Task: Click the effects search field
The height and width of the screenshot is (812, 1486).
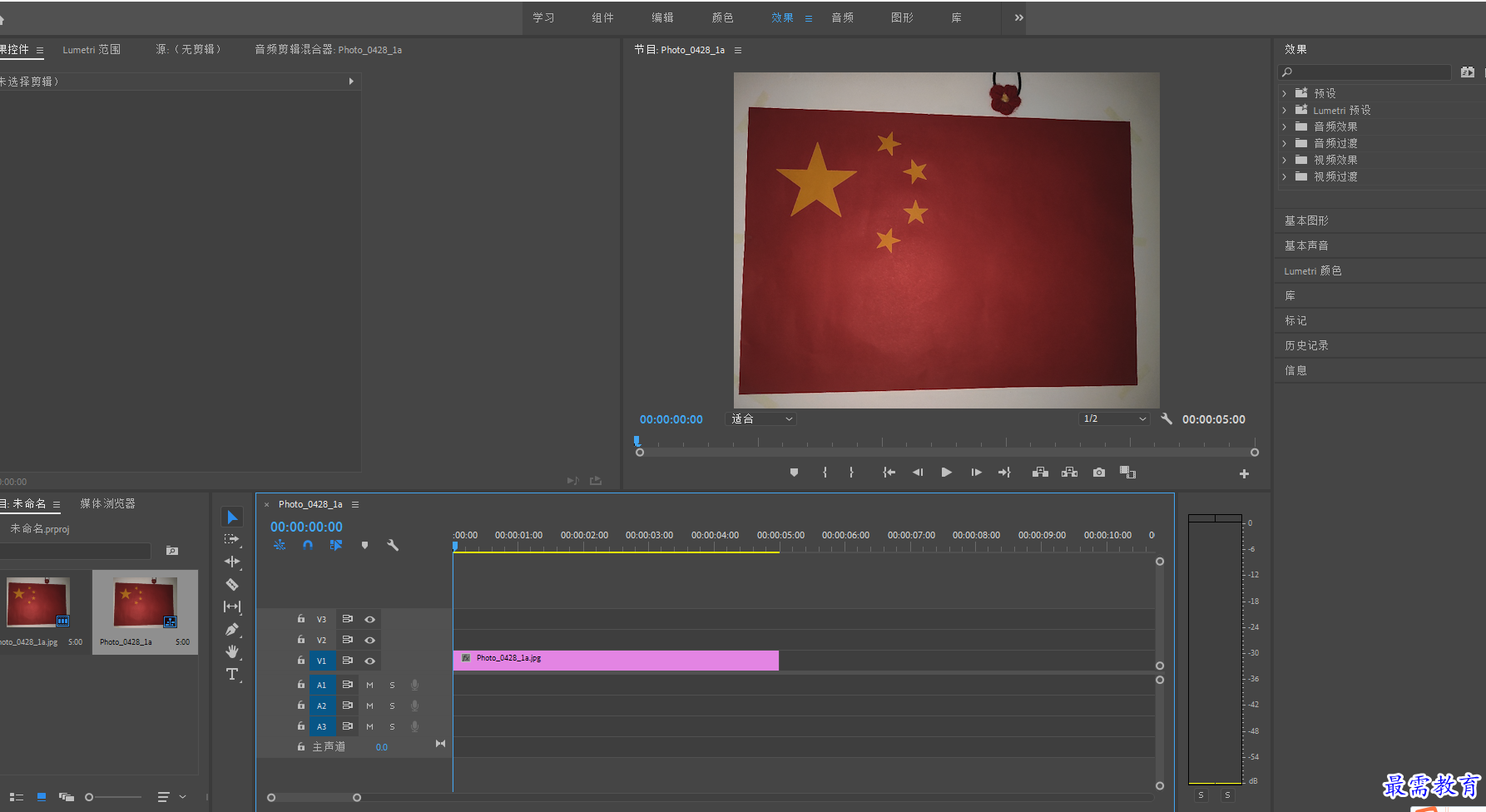Action: [x=1364, y=72]
